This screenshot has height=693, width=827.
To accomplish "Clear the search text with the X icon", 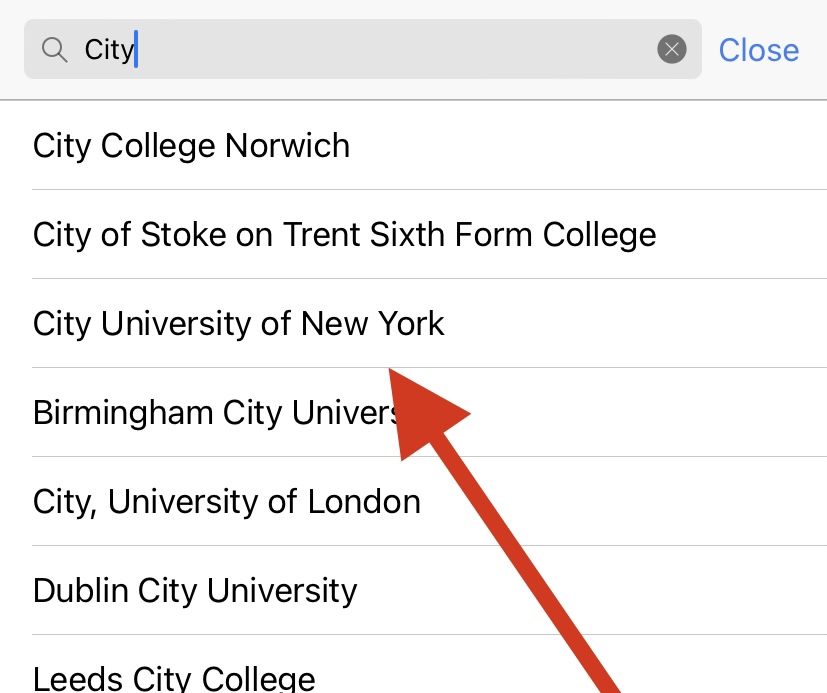I will [x=671, y=49].
